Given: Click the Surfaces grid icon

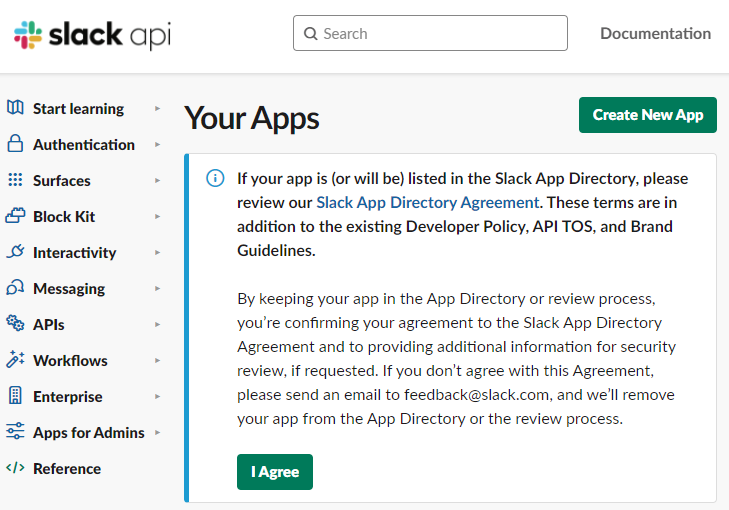Looking at the screenshot, I should 15,180.
